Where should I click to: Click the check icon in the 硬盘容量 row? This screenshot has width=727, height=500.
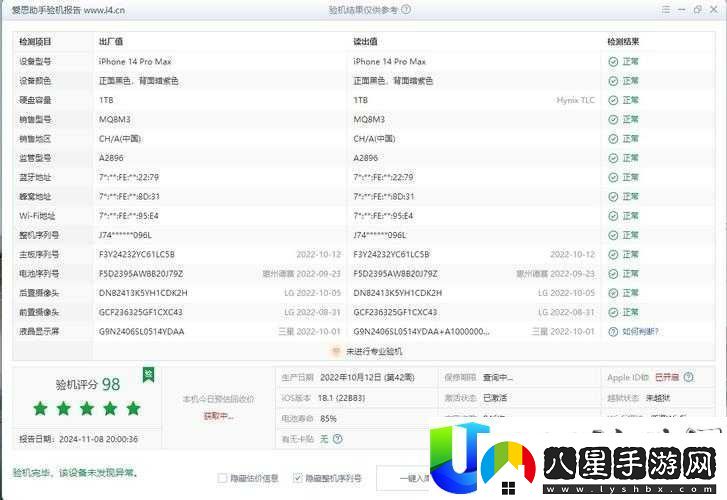(x=613, y=100)
